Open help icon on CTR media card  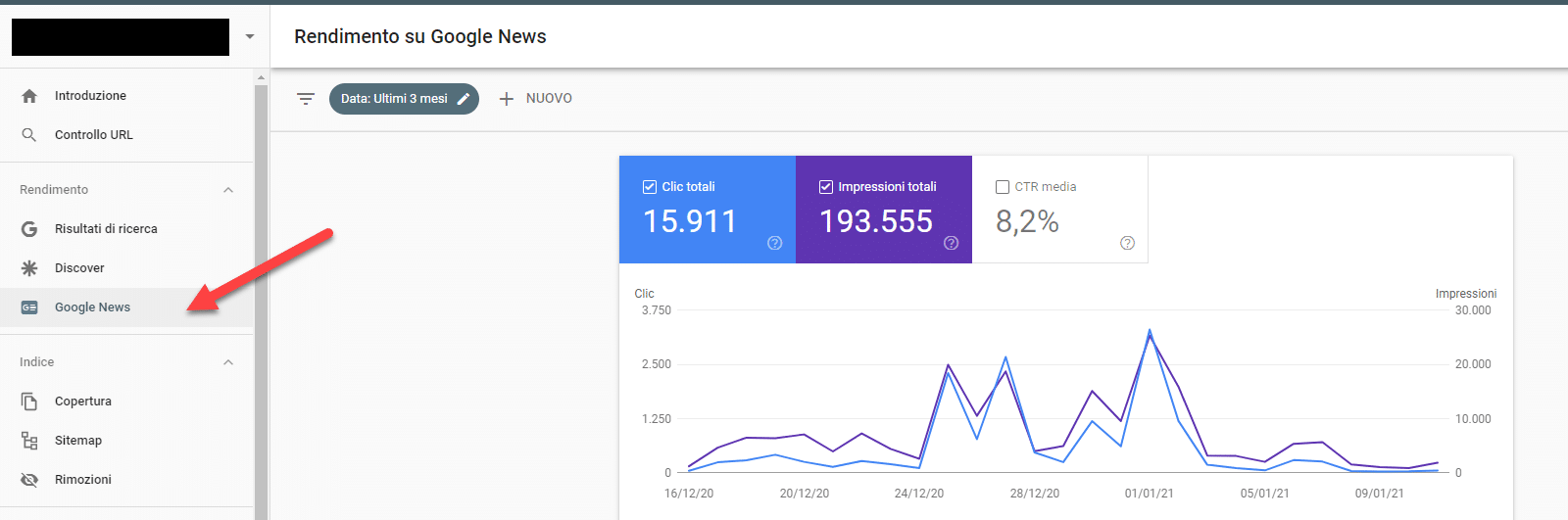(x=1128, y=243)
